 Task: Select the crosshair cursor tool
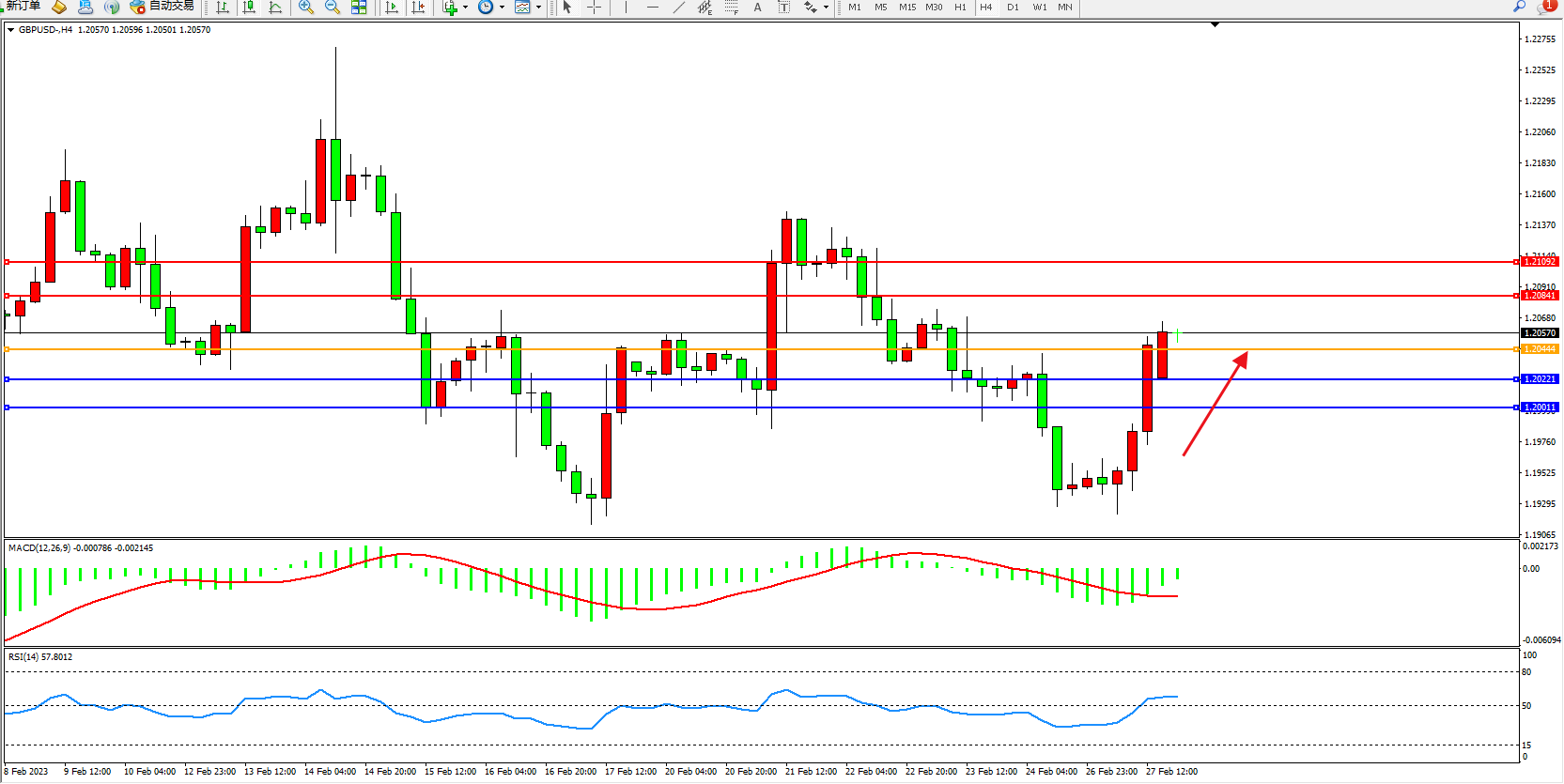(x=594, y=8)
